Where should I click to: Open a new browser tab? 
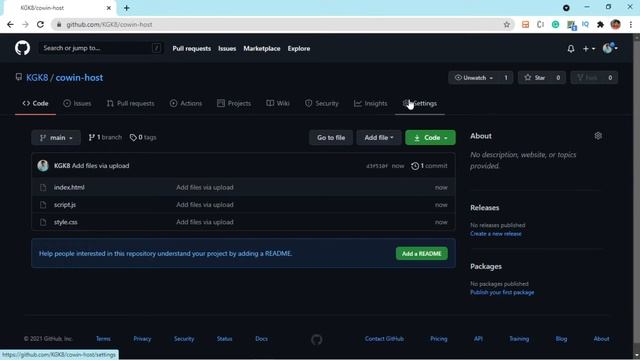click(x=127, y=8)
